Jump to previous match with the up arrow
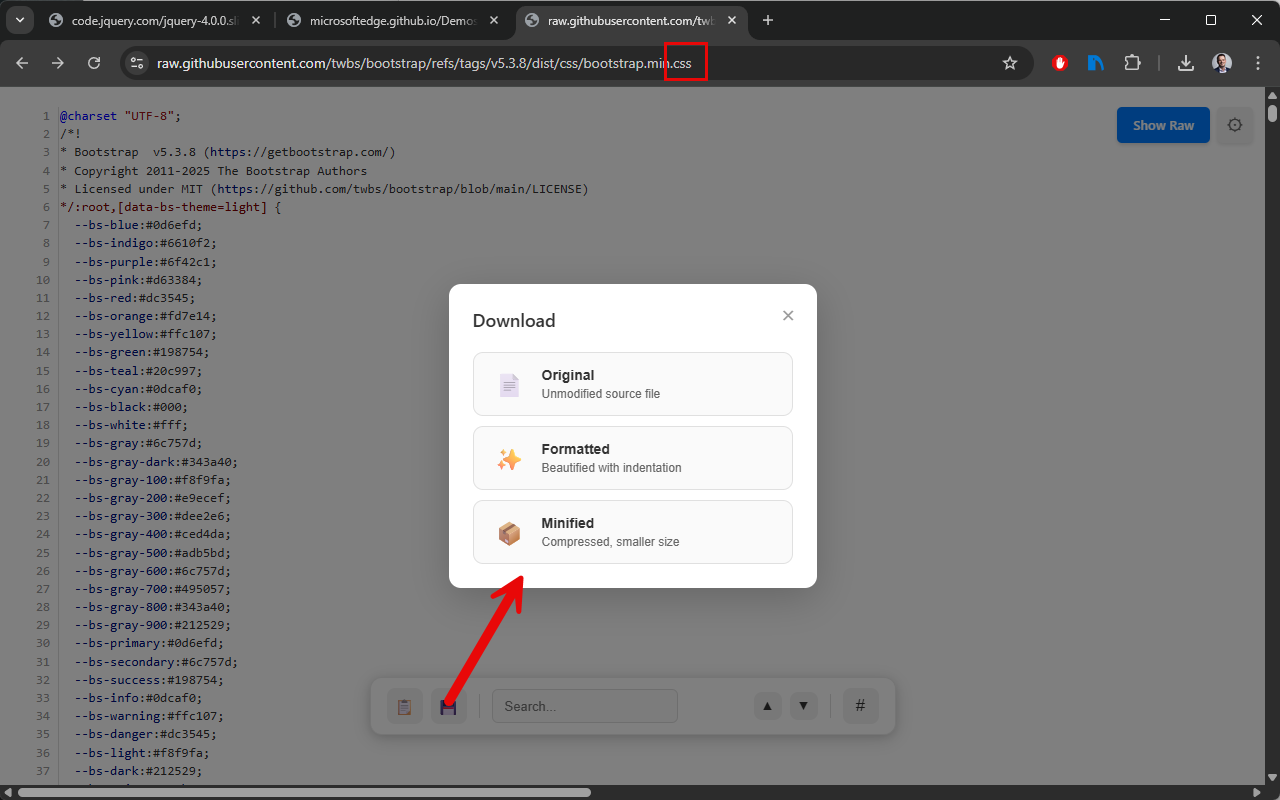Image resolution: width=1280 pixels, height=800 pixels. pos(768,706)
